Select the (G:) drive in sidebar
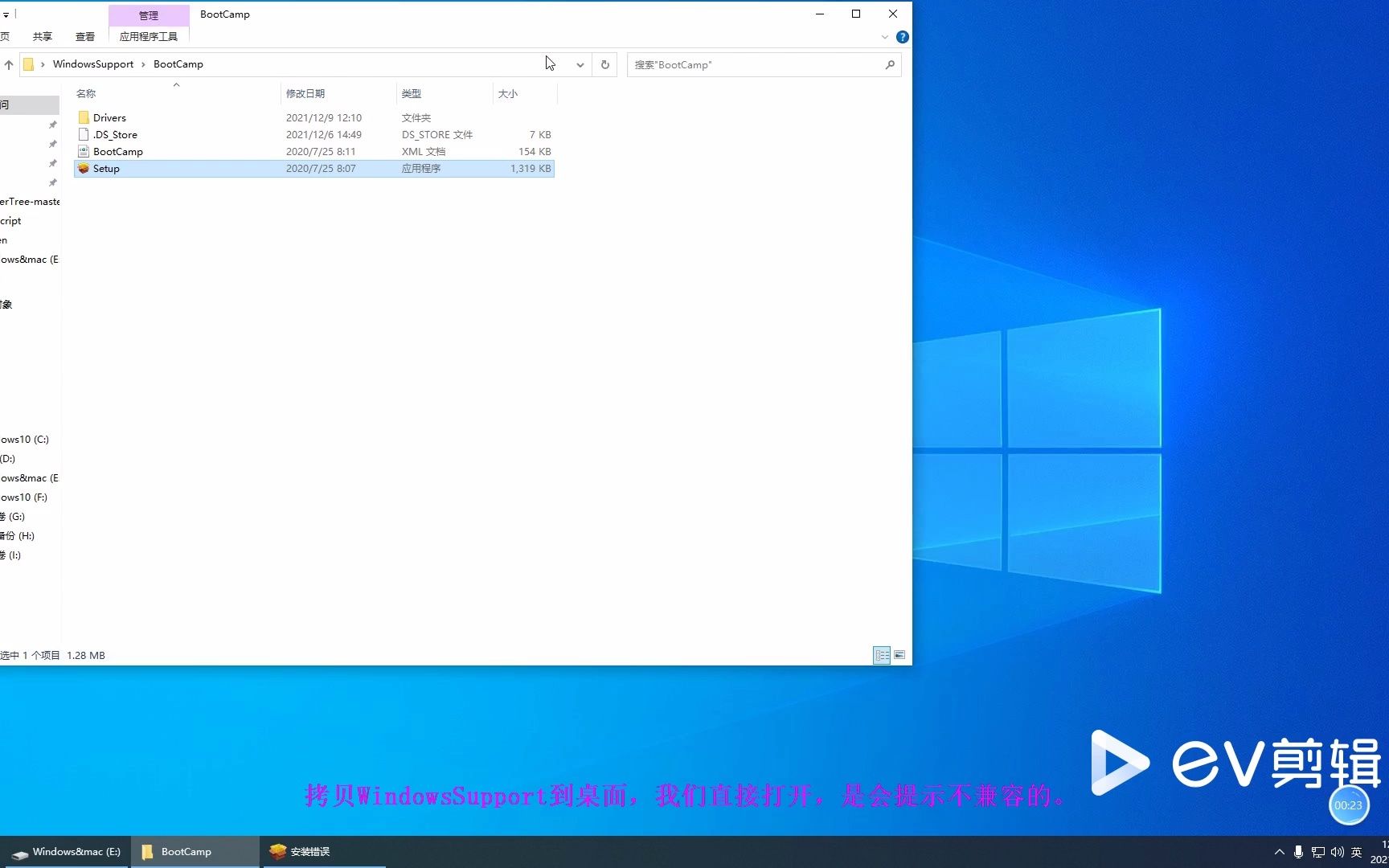Image resolution: width=1389 pixels, height=868 pixels. pos(13,517)
